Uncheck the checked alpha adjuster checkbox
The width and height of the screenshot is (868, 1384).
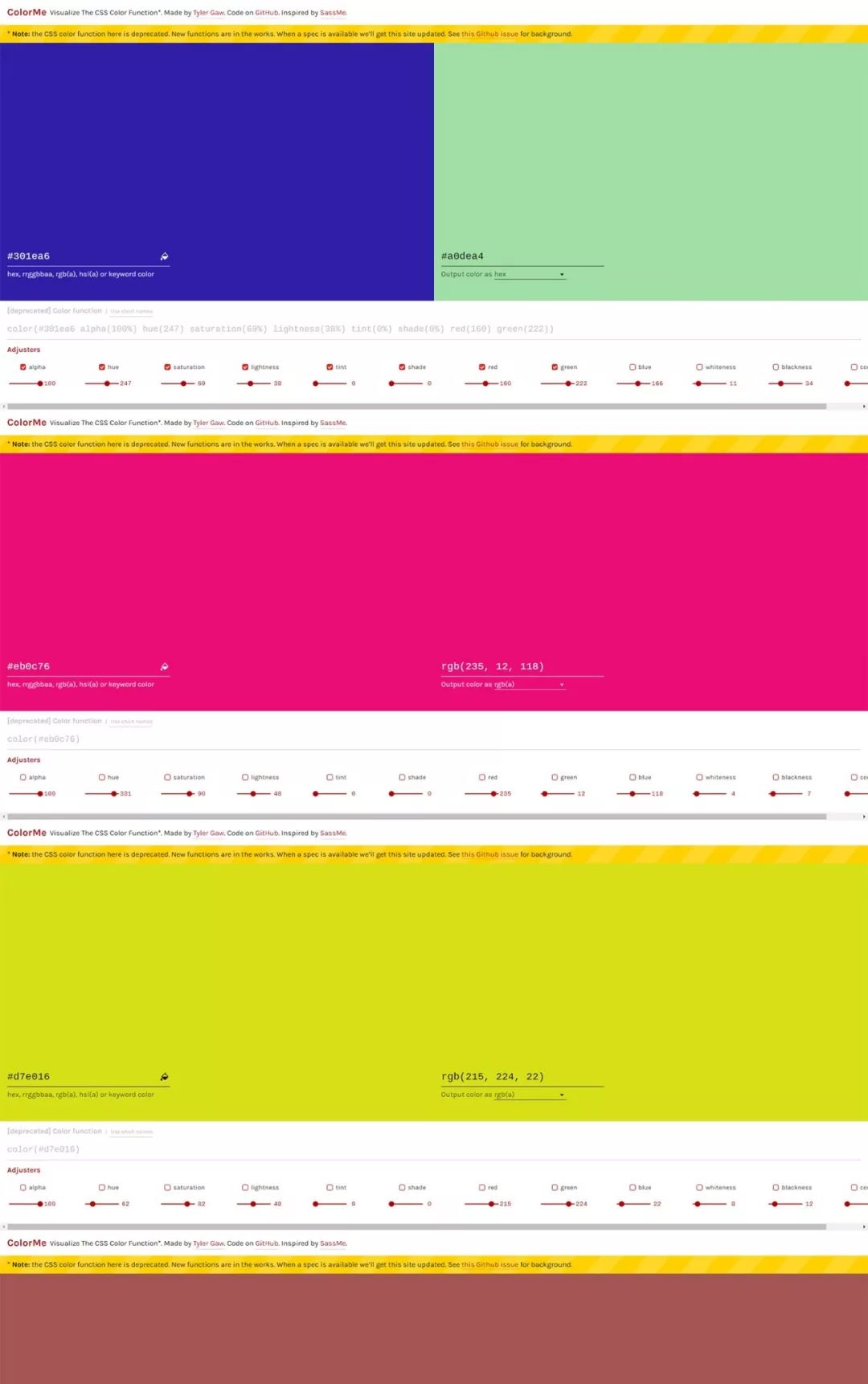[x=23, y=367]
